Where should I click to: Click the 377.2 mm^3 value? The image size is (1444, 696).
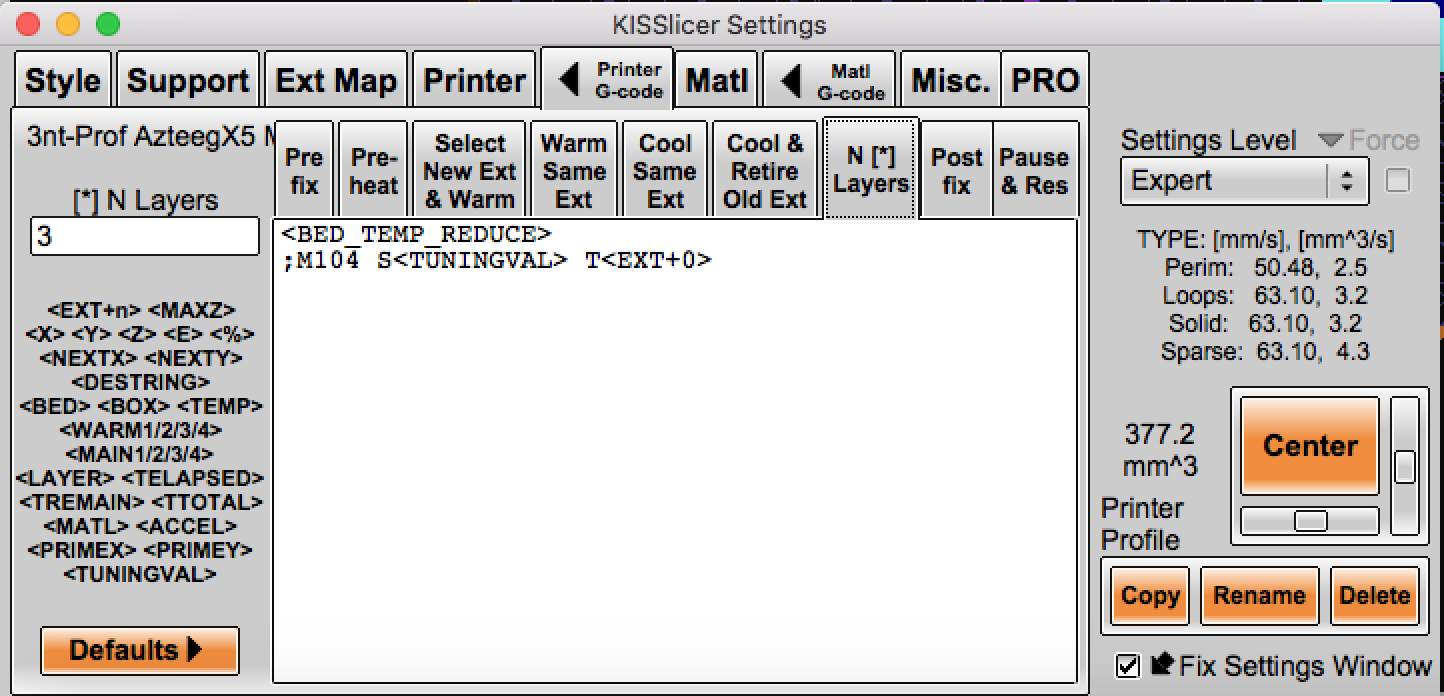point(1160,451)
